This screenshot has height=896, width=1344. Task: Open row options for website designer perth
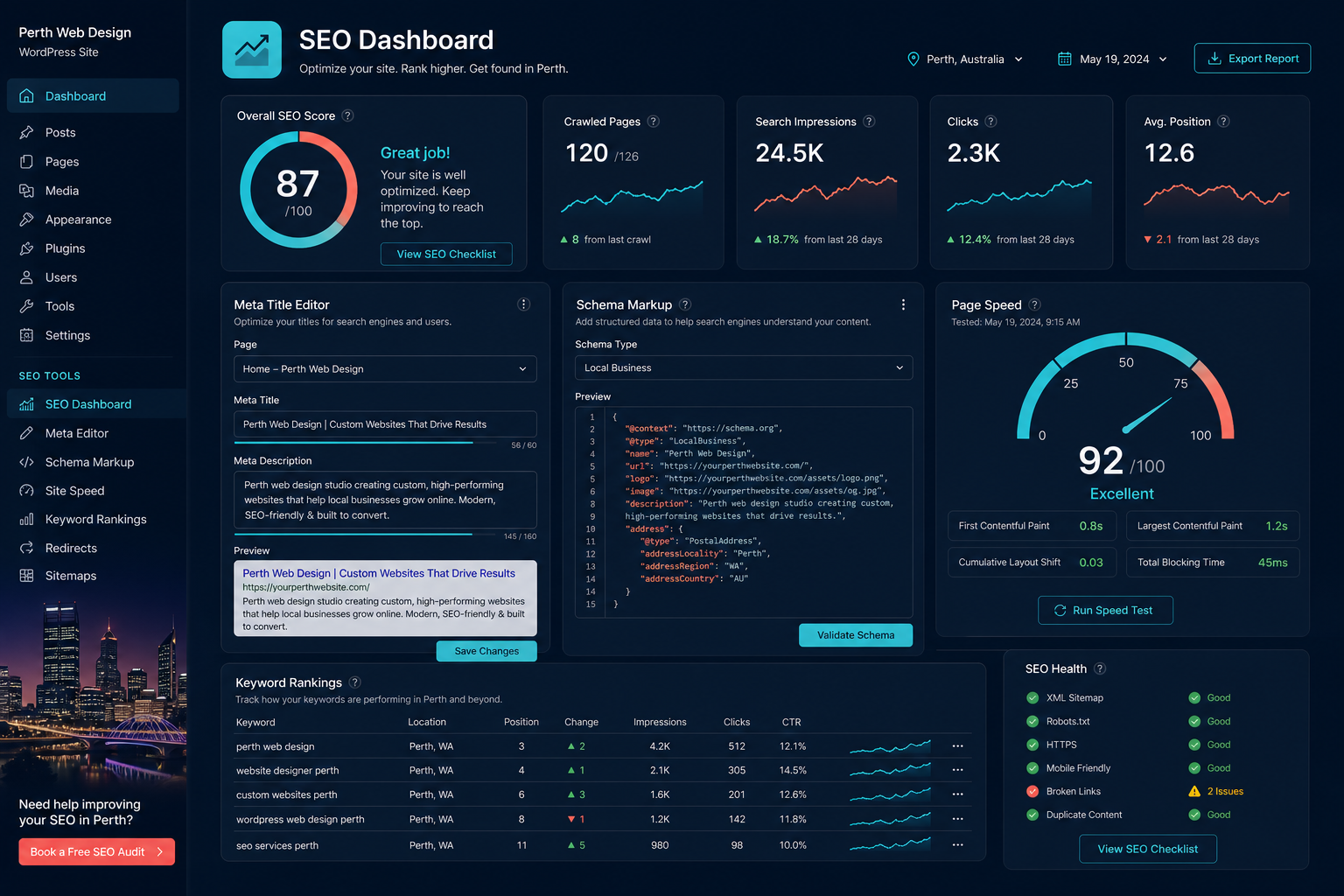click(957, 770)
